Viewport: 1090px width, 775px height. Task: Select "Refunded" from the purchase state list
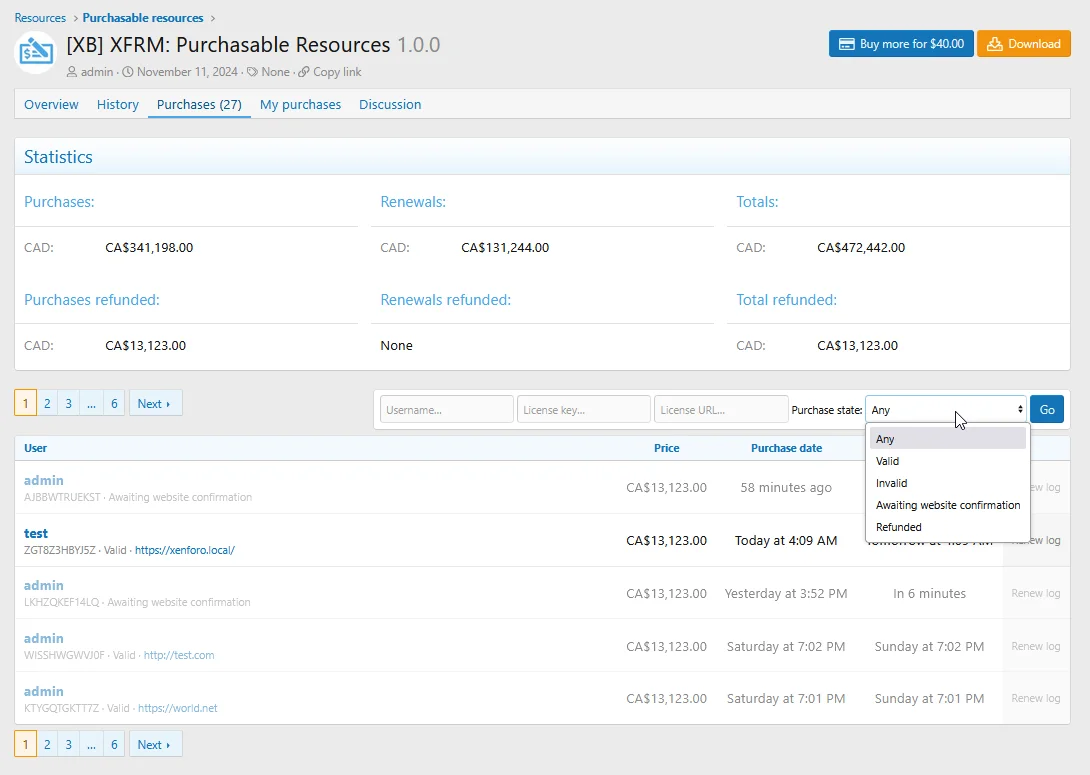pyautogui.click(x=898, y=527)
